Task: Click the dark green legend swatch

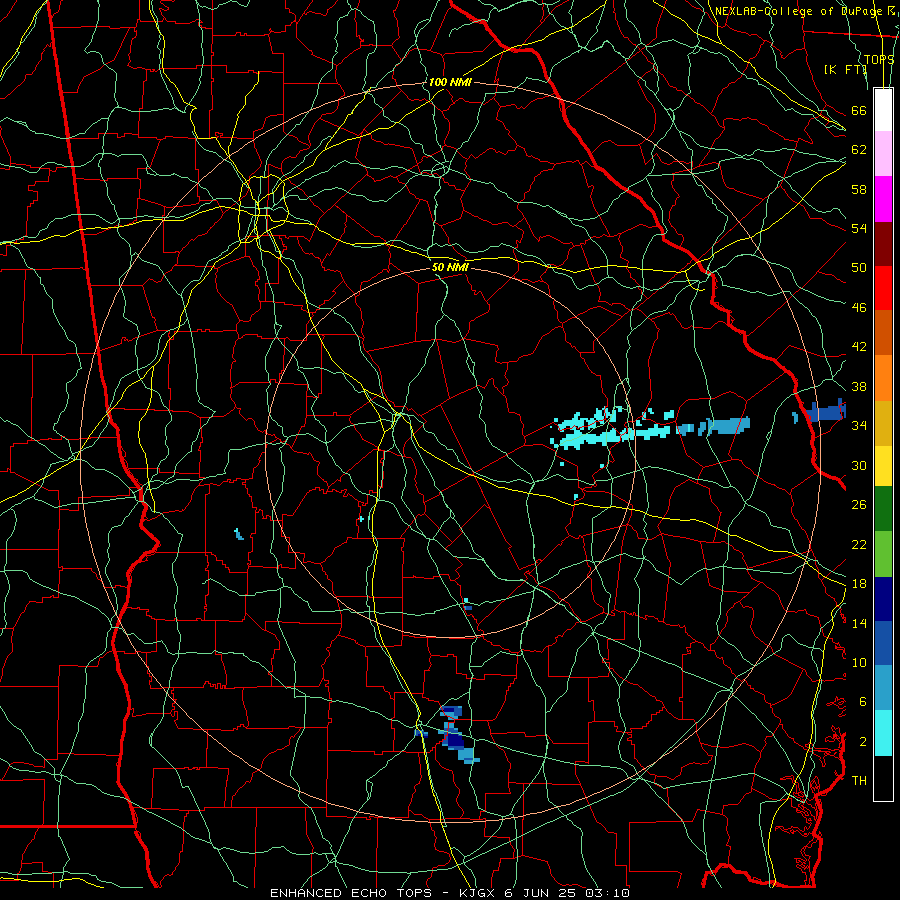Action: point(883,509)
